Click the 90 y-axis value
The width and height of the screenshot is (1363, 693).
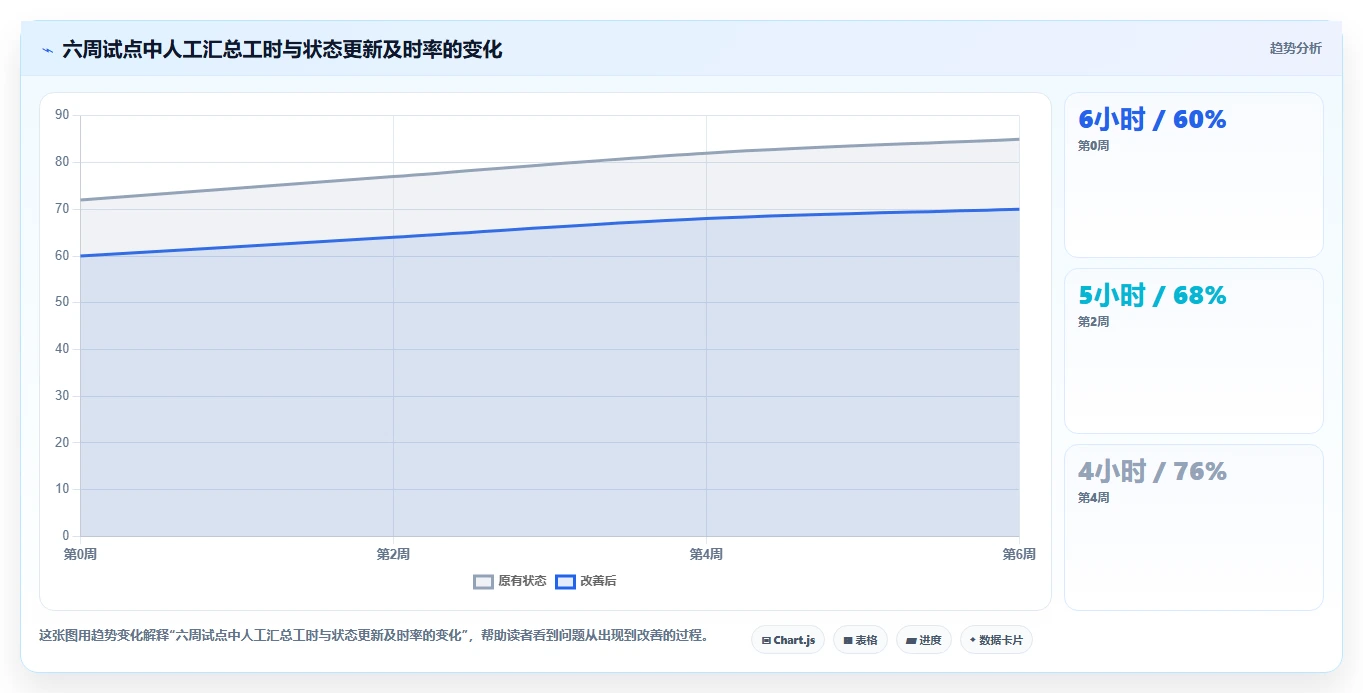[62, 115]
